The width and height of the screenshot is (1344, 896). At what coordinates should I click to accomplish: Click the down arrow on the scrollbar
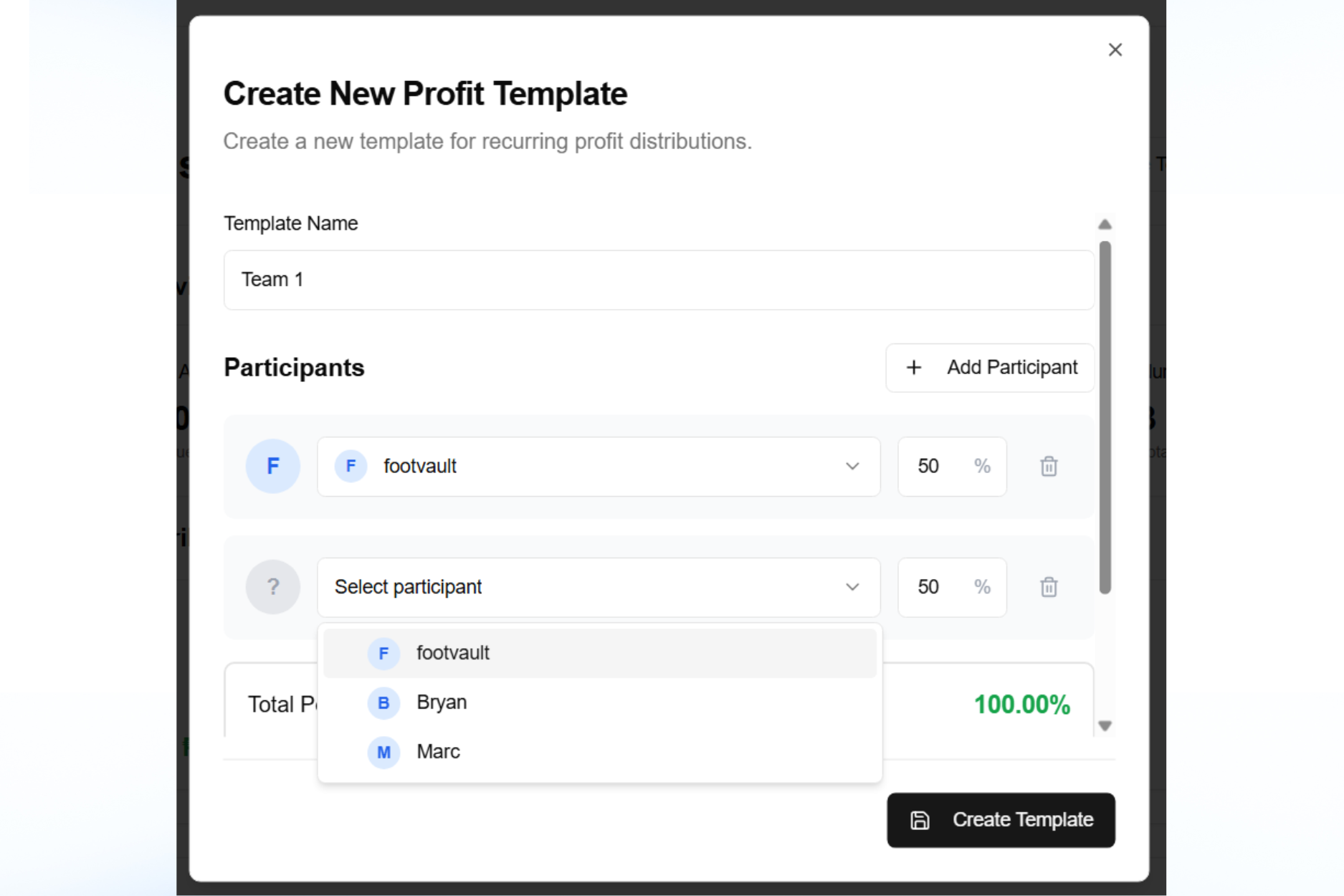tap(1105, 726)
